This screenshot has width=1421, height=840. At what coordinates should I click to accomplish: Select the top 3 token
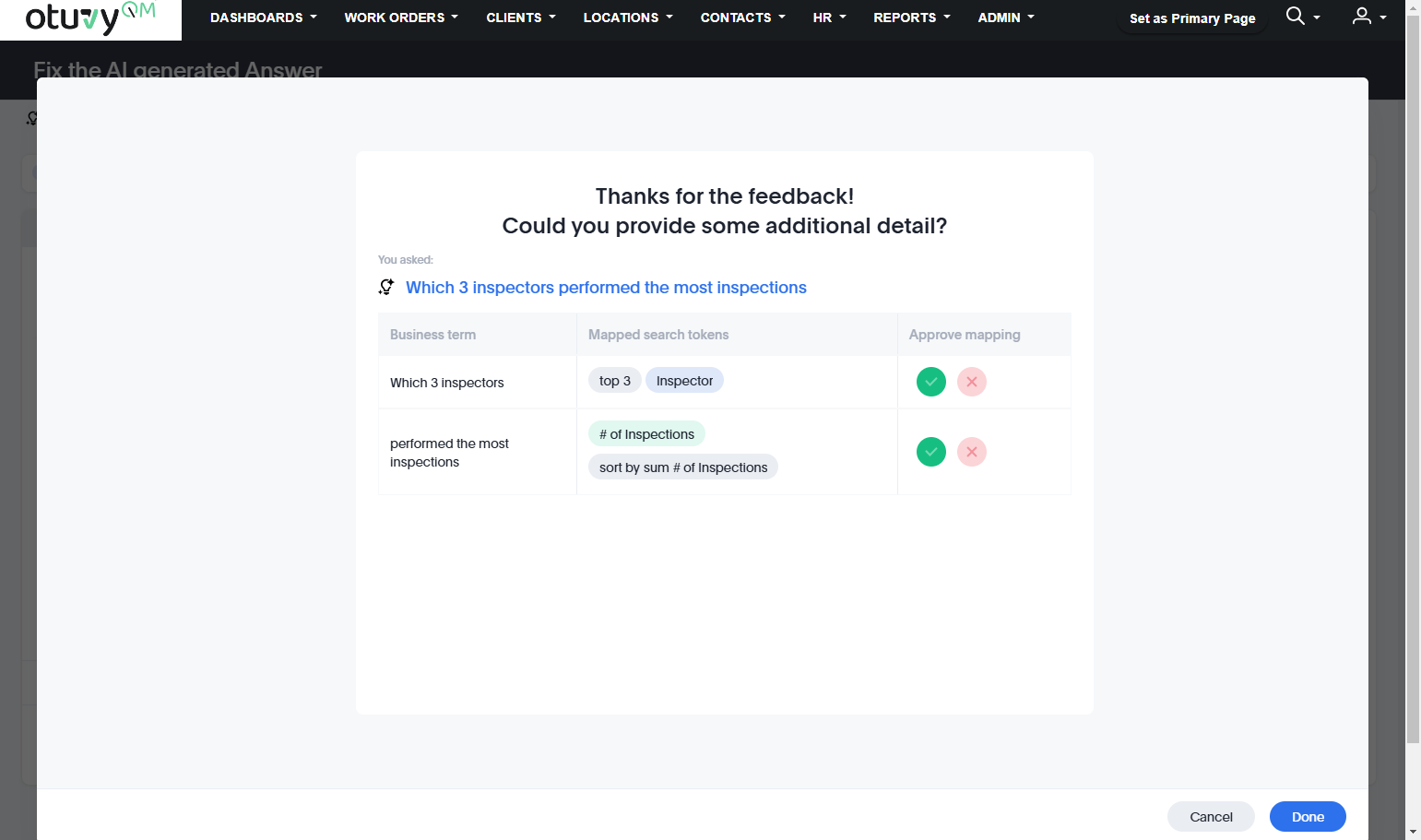tap(615, 381)
